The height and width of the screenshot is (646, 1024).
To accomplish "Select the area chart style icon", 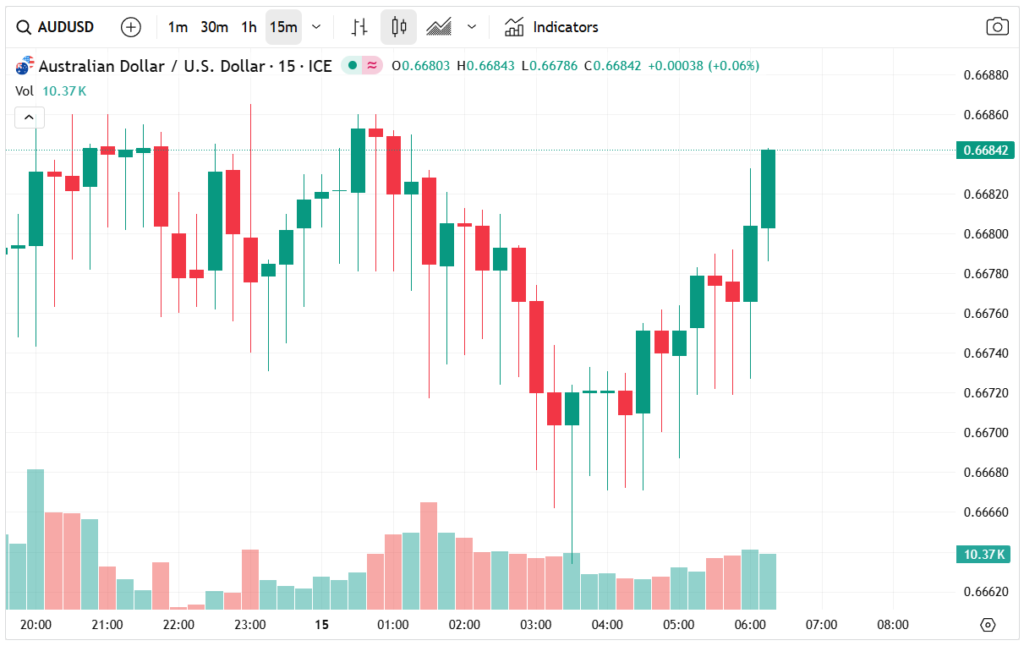I will tap(439, 27).
